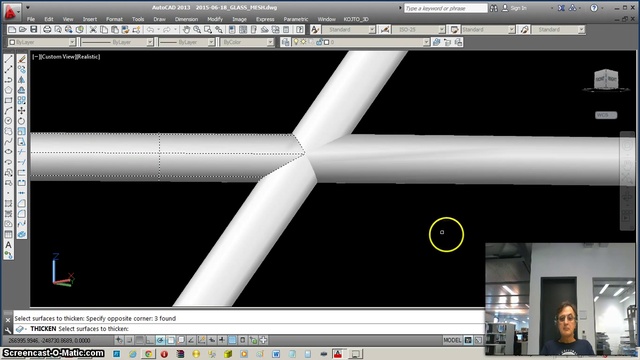This screenshot has width=640, height=360.
Task: Select the Erase modify tool
Action: tap(22, 59)
